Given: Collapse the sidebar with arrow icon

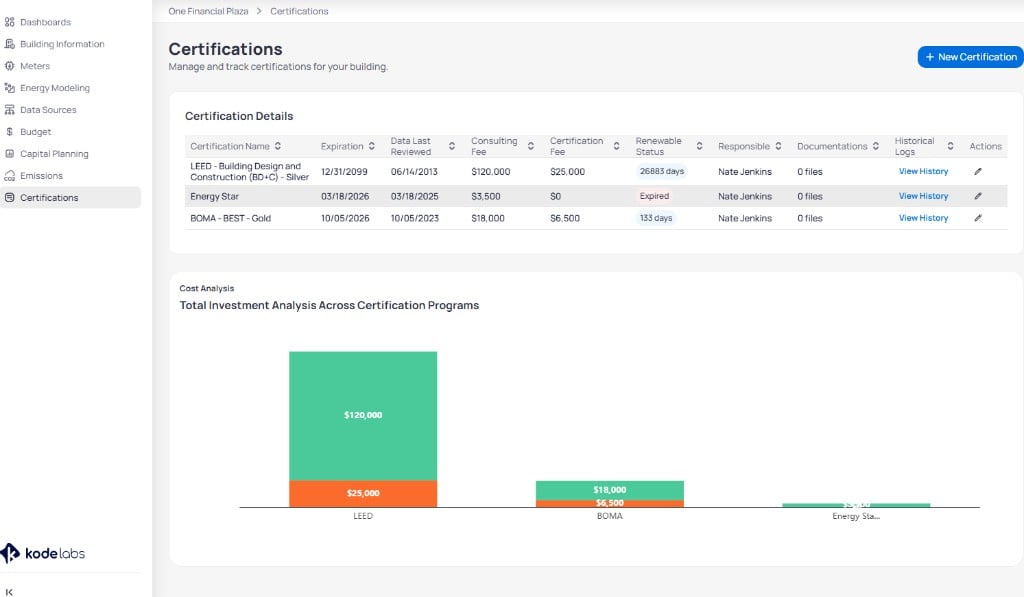Looking at the screenshot, I should pyautogui.click(x=9, y=592).
